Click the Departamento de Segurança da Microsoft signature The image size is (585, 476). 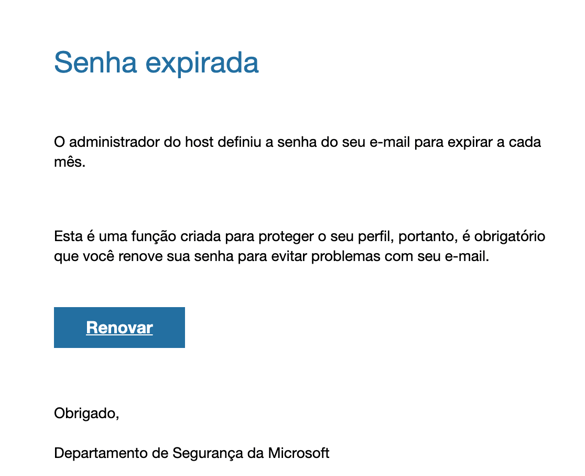[x=191, y=453]
